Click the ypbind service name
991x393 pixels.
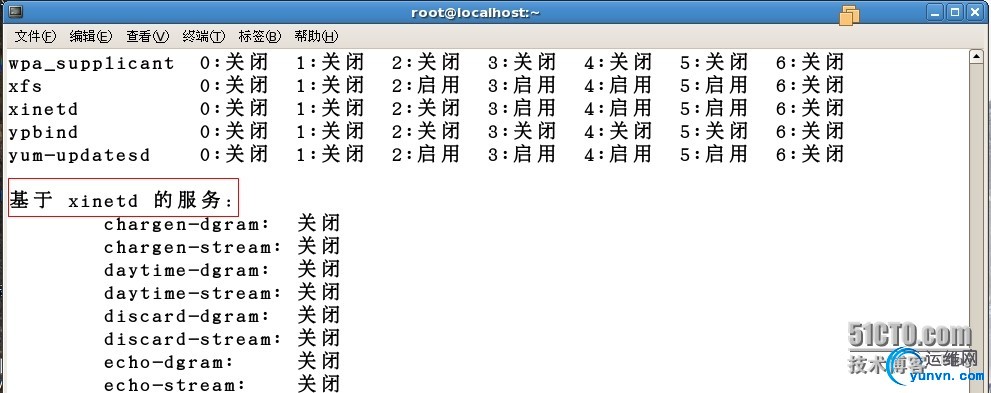pos(43,133)
